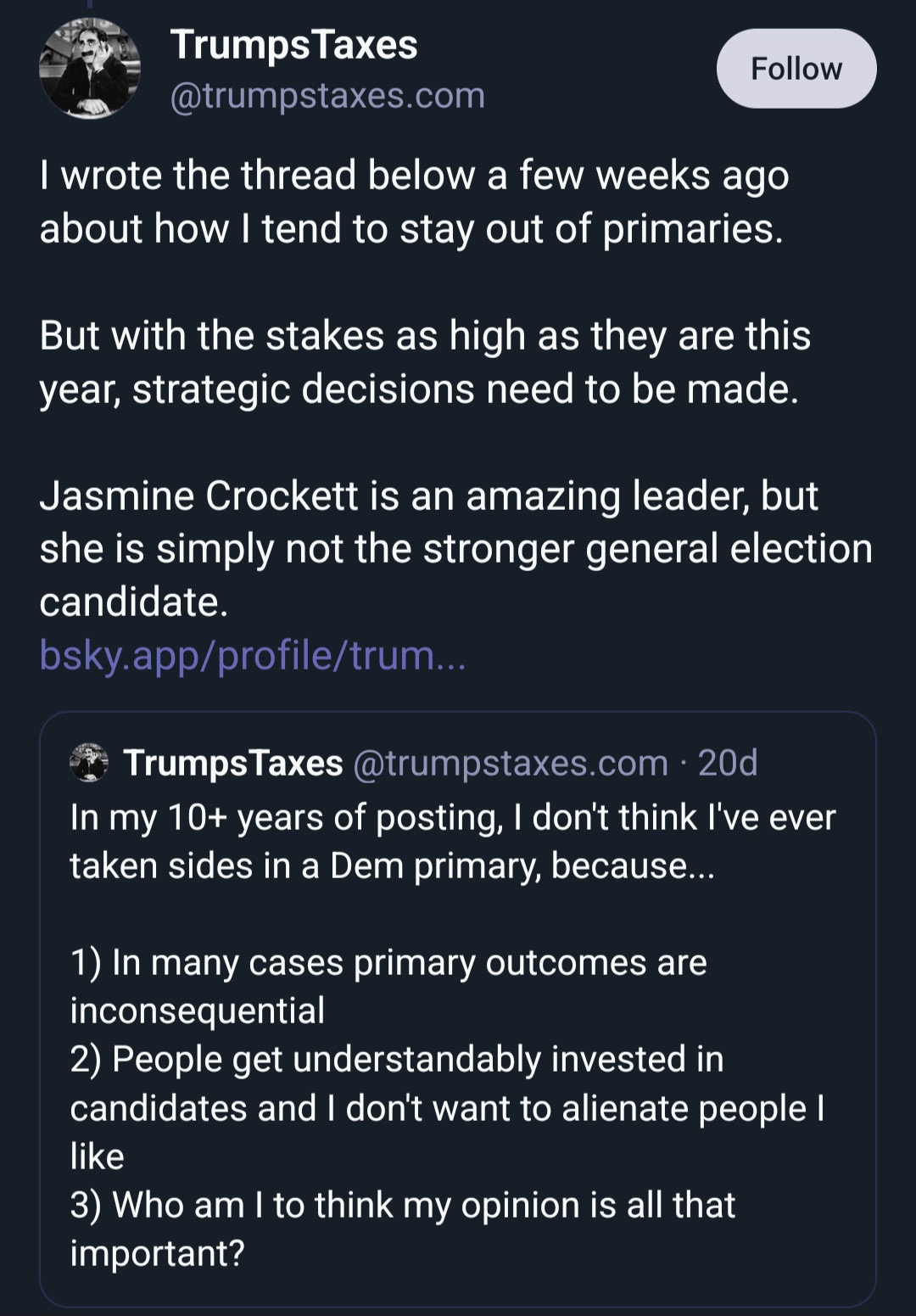Screen dimensions: 916x1316
Task: Select the quoted line "1) In many cases primary outcomes"
Action: coord(388,963)
